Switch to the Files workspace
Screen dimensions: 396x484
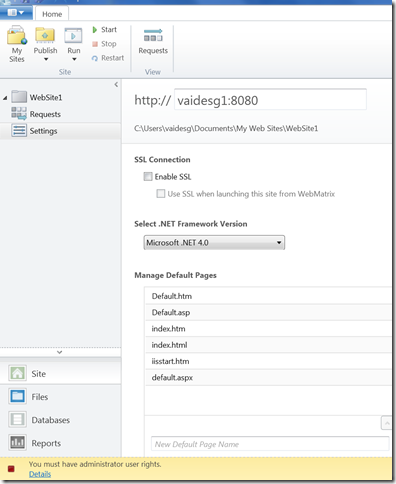pos(60,397)
